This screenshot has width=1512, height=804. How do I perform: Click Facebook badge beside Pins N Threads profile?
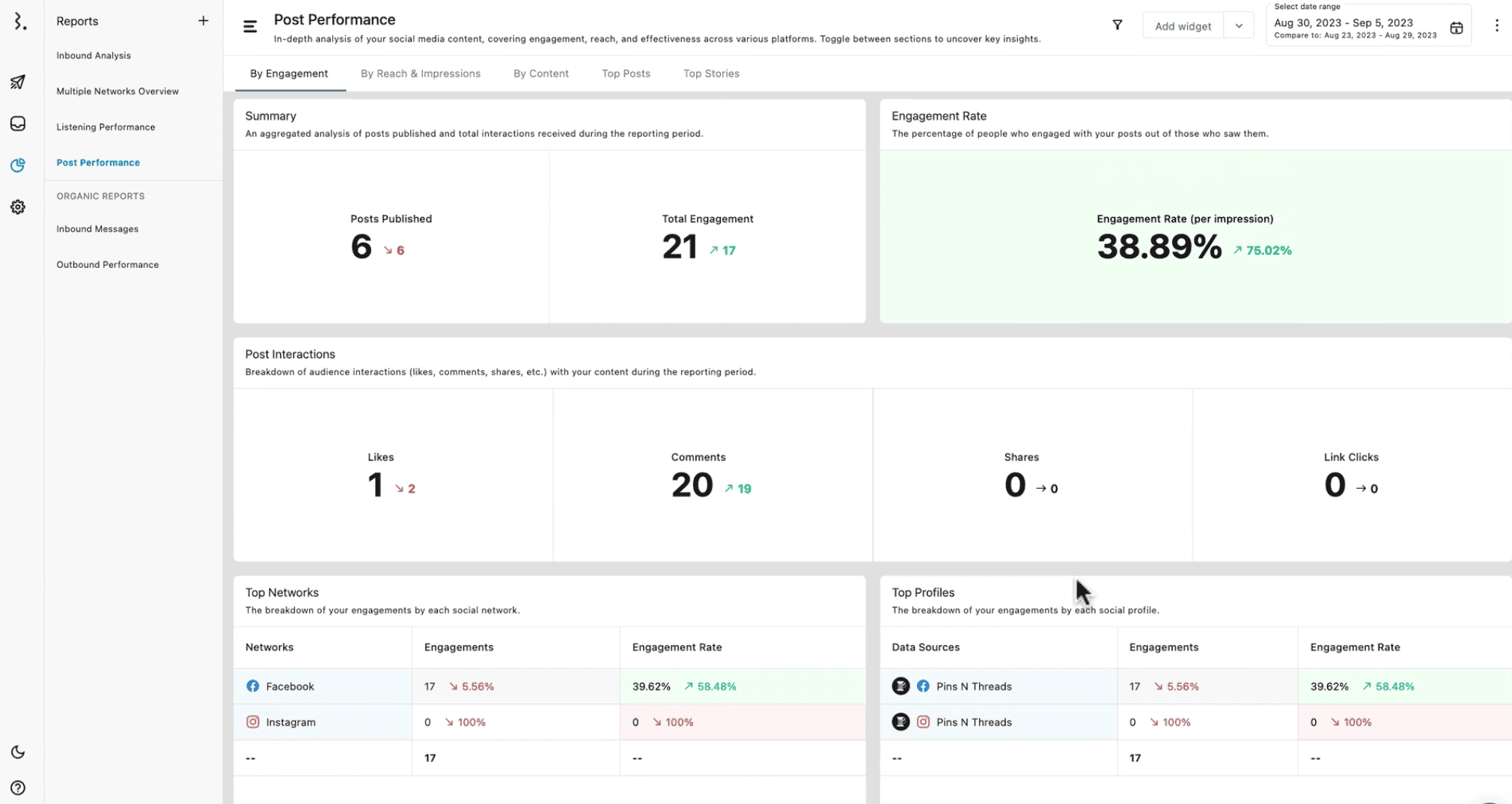[x=923, y=686]
